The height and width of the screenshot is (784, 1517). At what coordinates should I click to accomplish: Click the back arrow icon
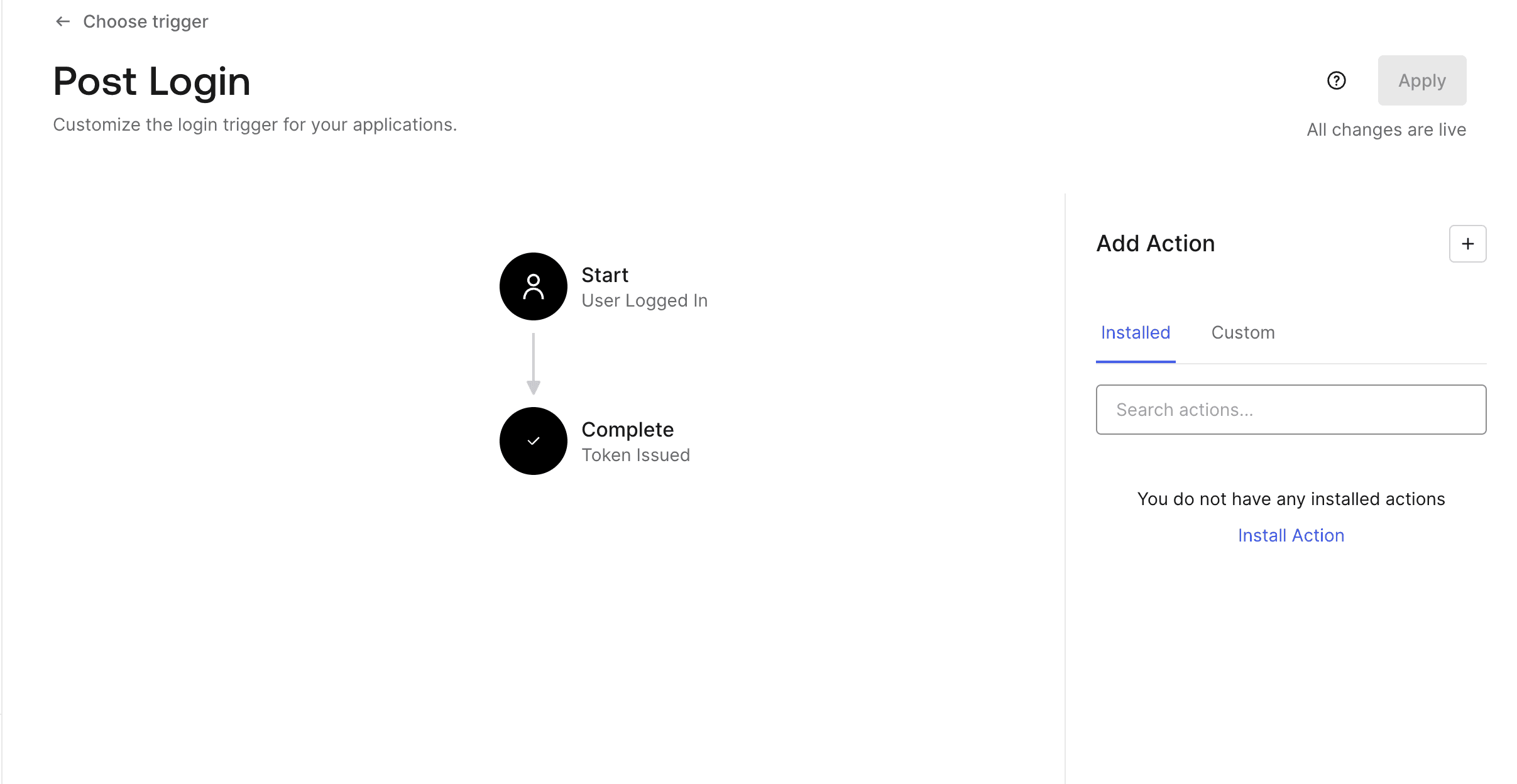[x=62, y=21]
